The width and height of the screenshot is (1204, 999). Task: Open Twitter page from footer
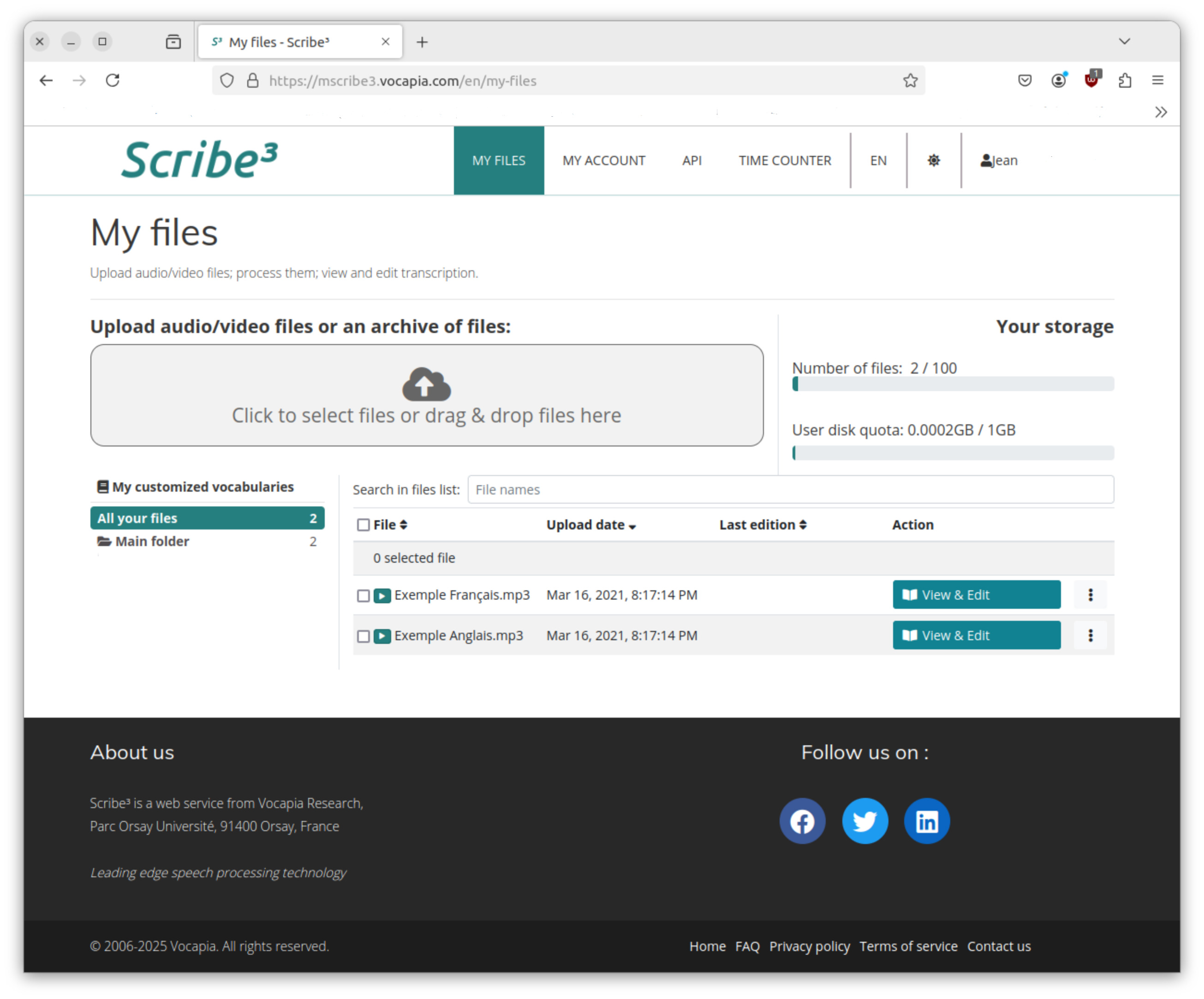(x=864, y=822)
